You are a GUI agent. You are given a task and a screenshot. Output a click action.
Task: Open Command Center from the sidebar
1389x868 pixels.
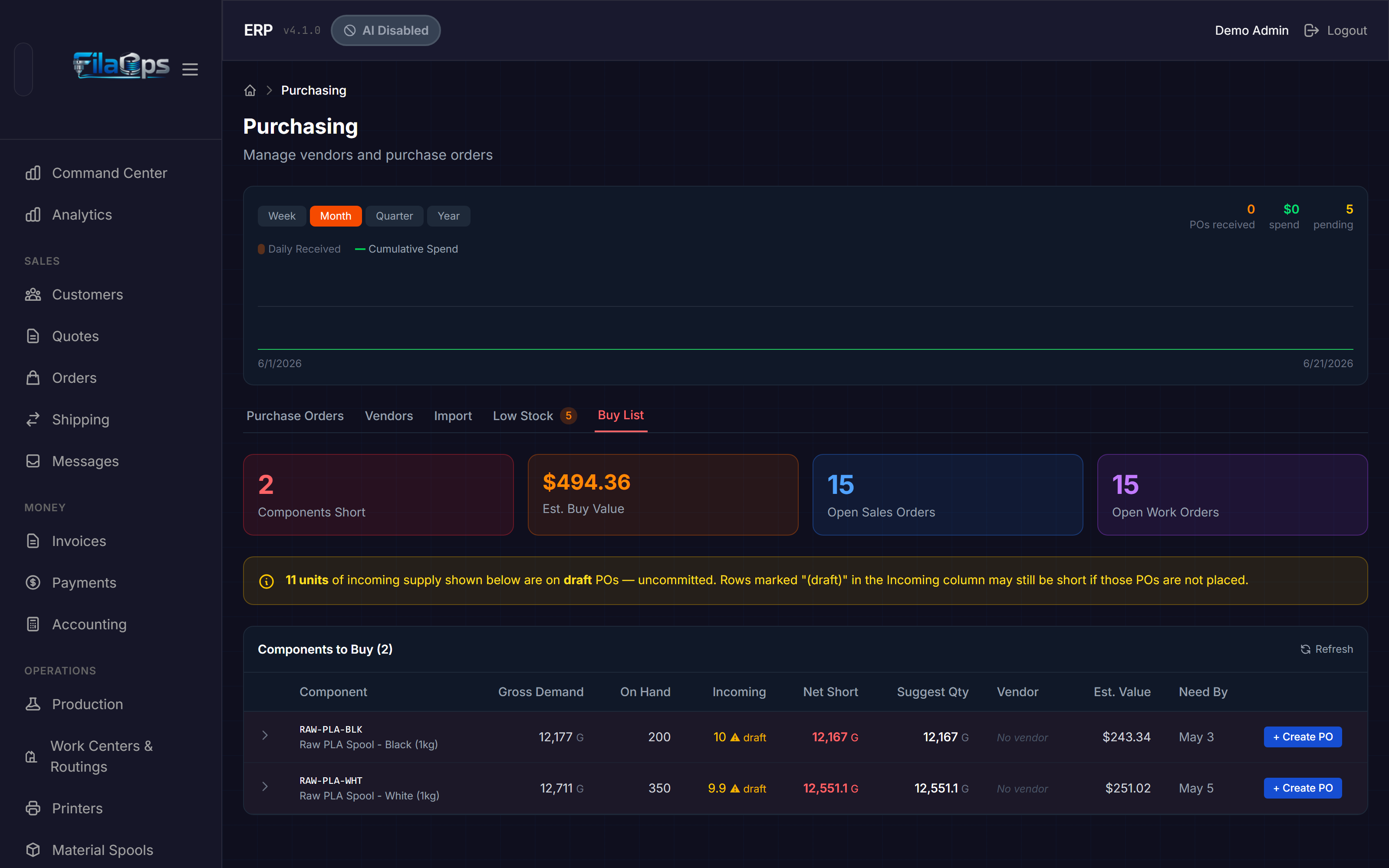(110, 173)
